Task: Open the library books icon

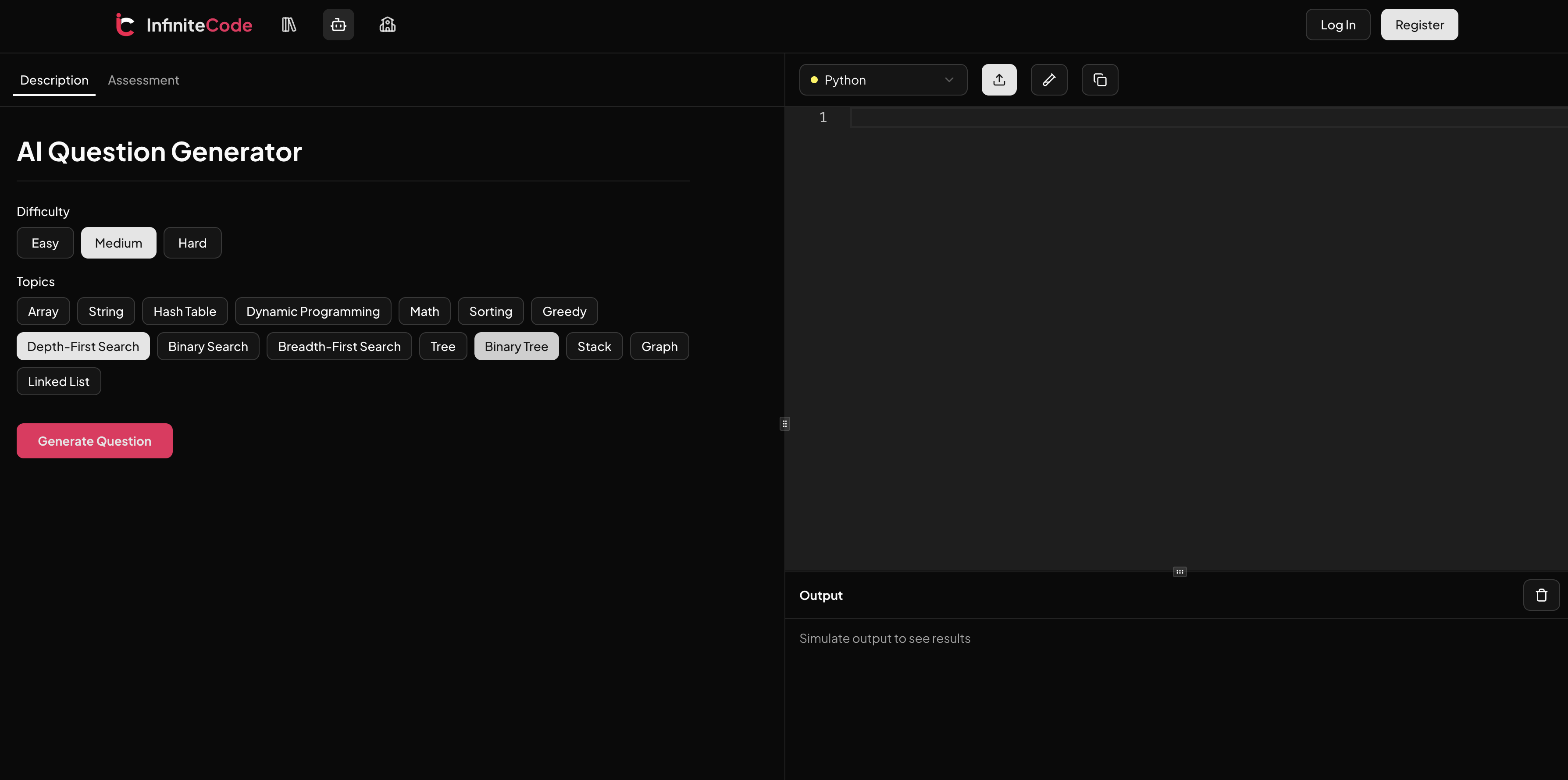Action: coord(289,25)
